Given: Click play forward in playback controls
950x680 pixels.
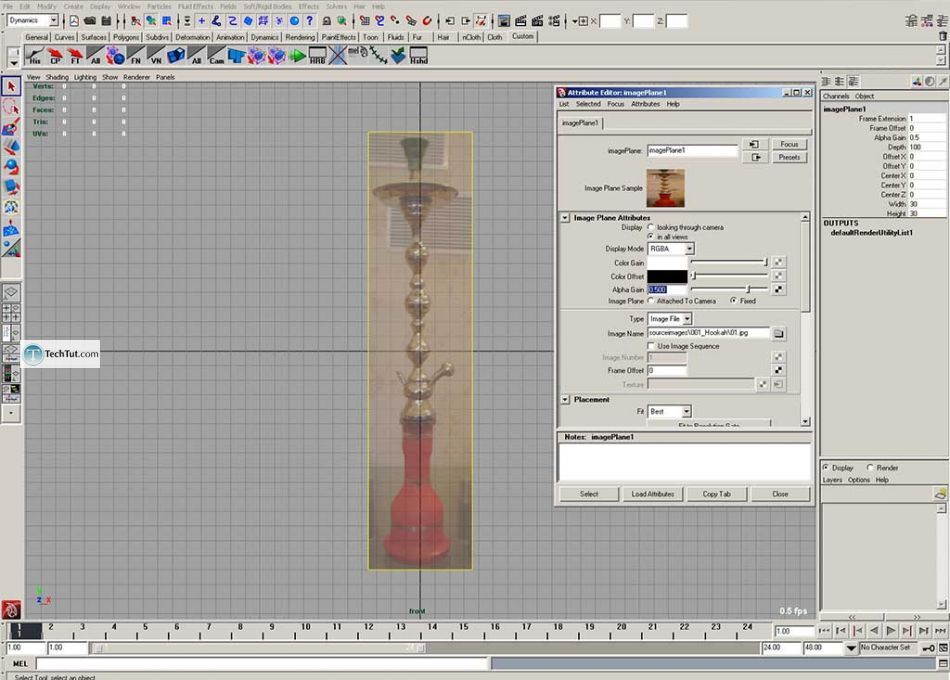Looking at the screenshot, I should pyautogui.click(x=890, y=631).
